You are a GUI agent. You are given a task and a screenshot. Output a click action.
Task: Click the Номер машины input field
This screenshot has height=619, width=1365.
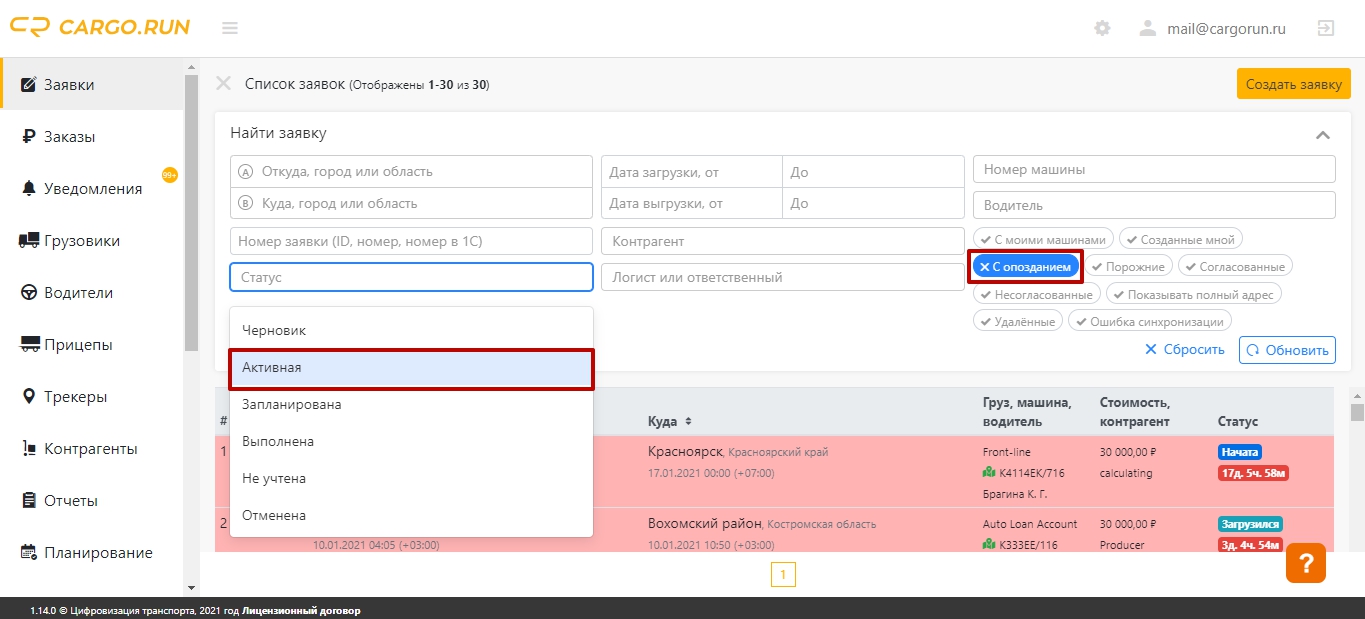(1154, 169)
